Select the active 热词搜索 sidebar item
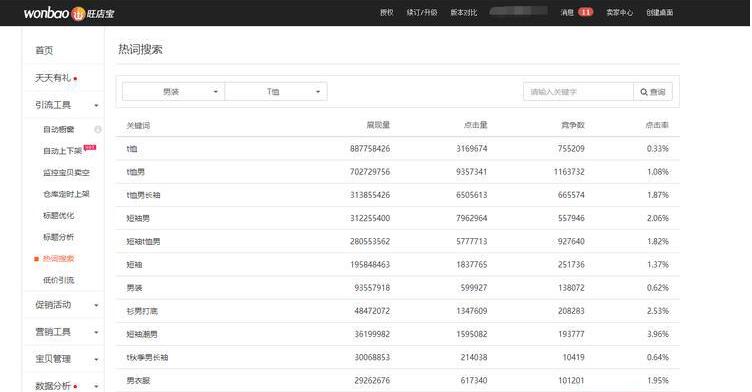This screenshot has width=752, height=392. [59, 259]
